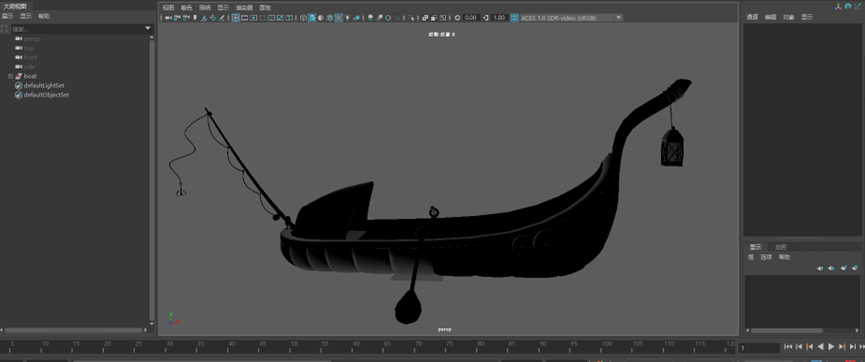Toggle the X-ray display icon
865x362 pixels.
[425, 18]
